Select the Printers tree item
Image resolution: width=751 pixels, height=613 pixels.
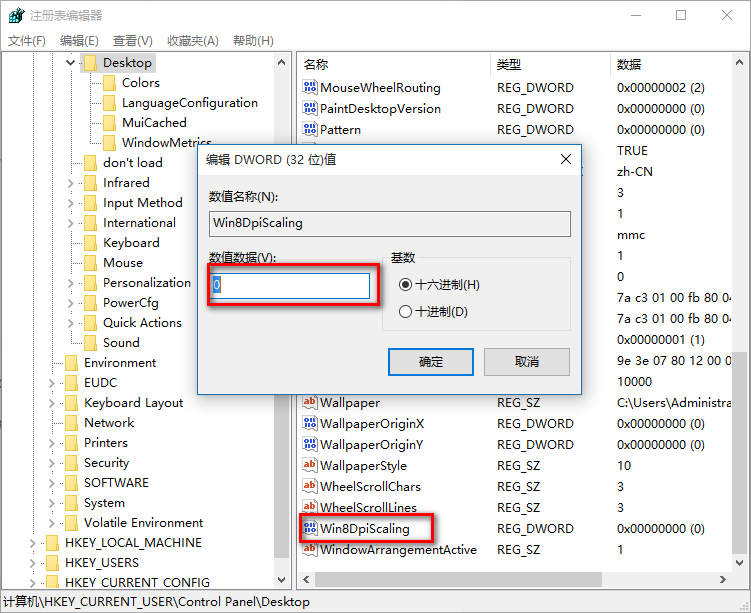pyautogui.click(x=106, y=443)
